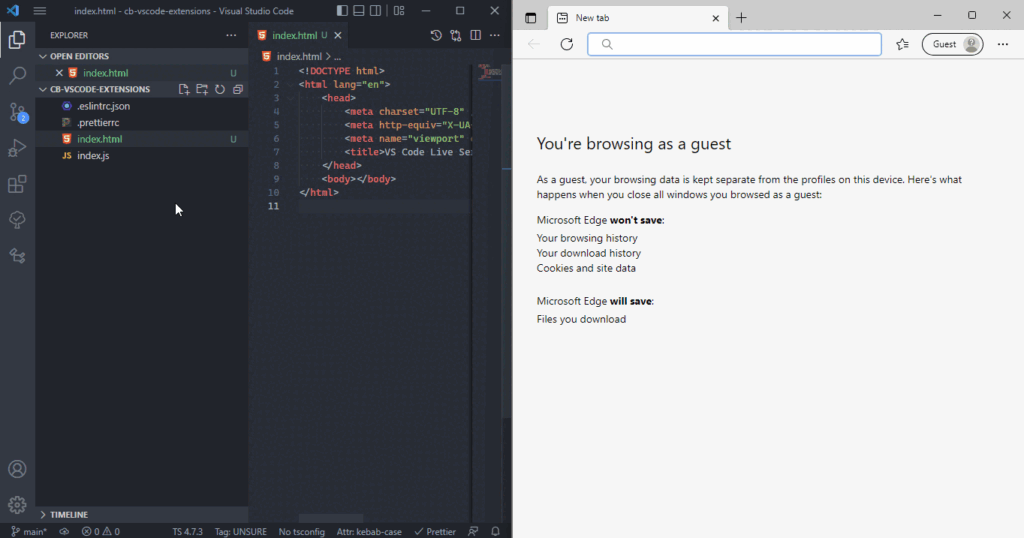Click the code minimap in the editor

pyautogui.click(x=490, y=72)
